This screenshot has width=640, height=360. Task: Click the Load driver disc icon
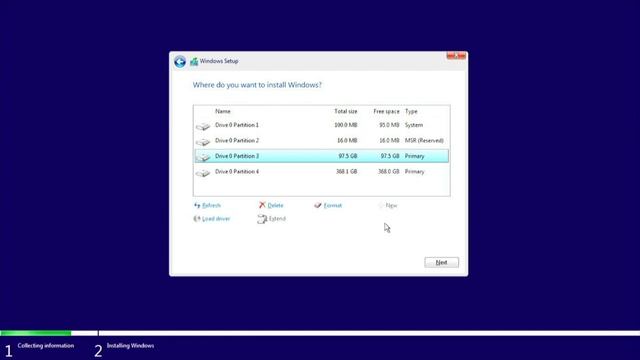(197, 219)
